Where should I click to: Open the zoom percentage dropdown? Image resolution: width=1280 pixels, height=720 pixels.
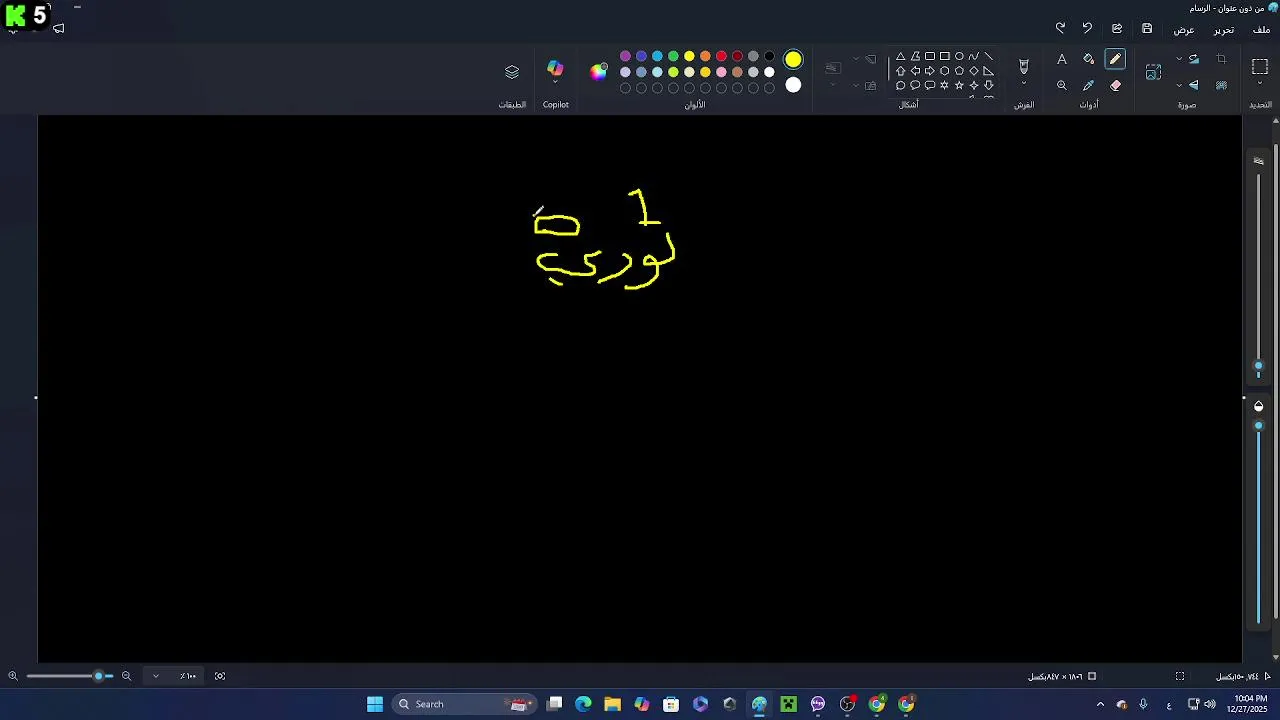point(155,676)
